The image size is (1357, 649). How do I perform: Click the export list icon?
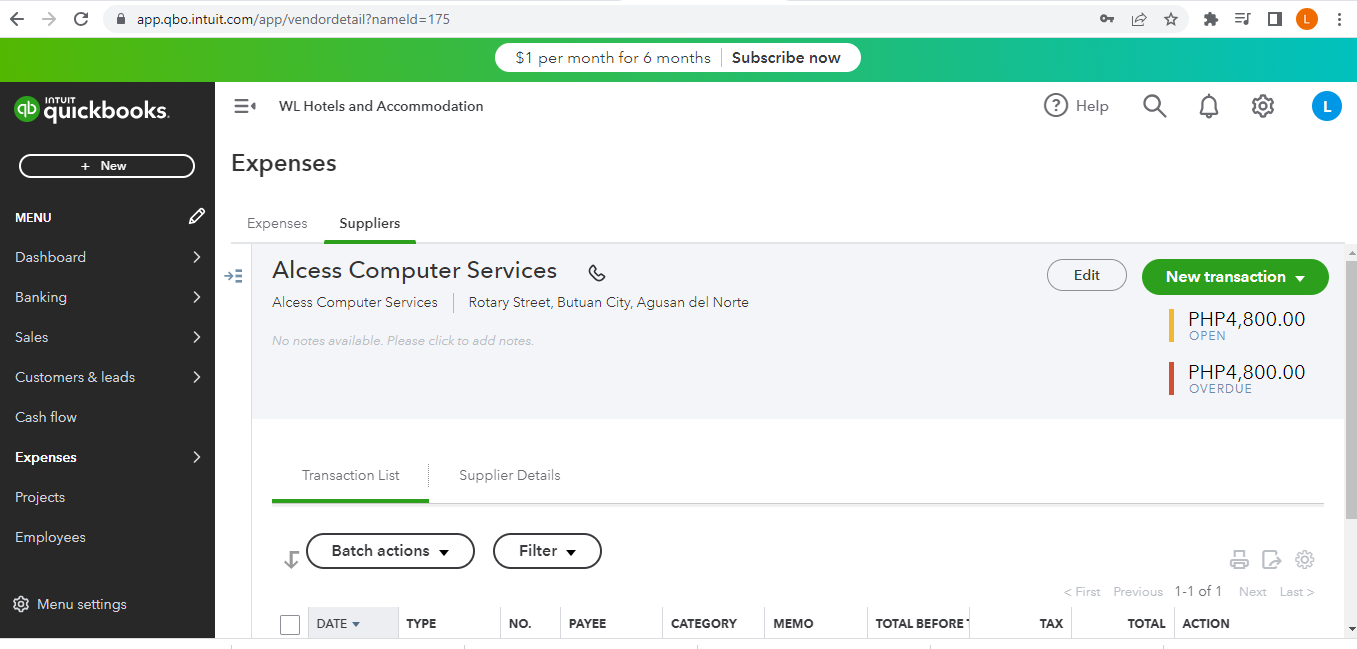(x=1271, y=560)
